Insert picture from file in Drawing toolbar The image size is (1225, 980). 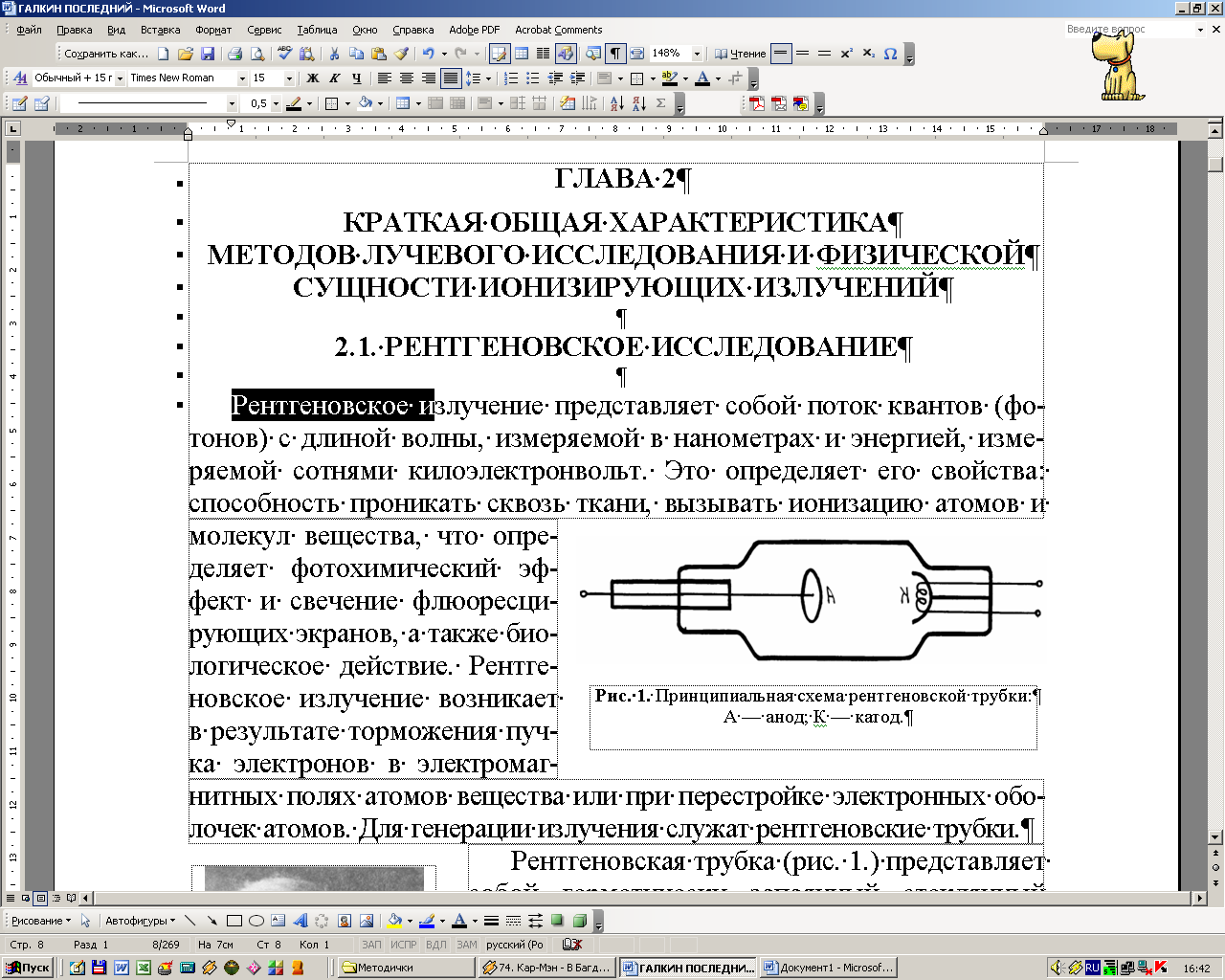(x=366, y=921)
